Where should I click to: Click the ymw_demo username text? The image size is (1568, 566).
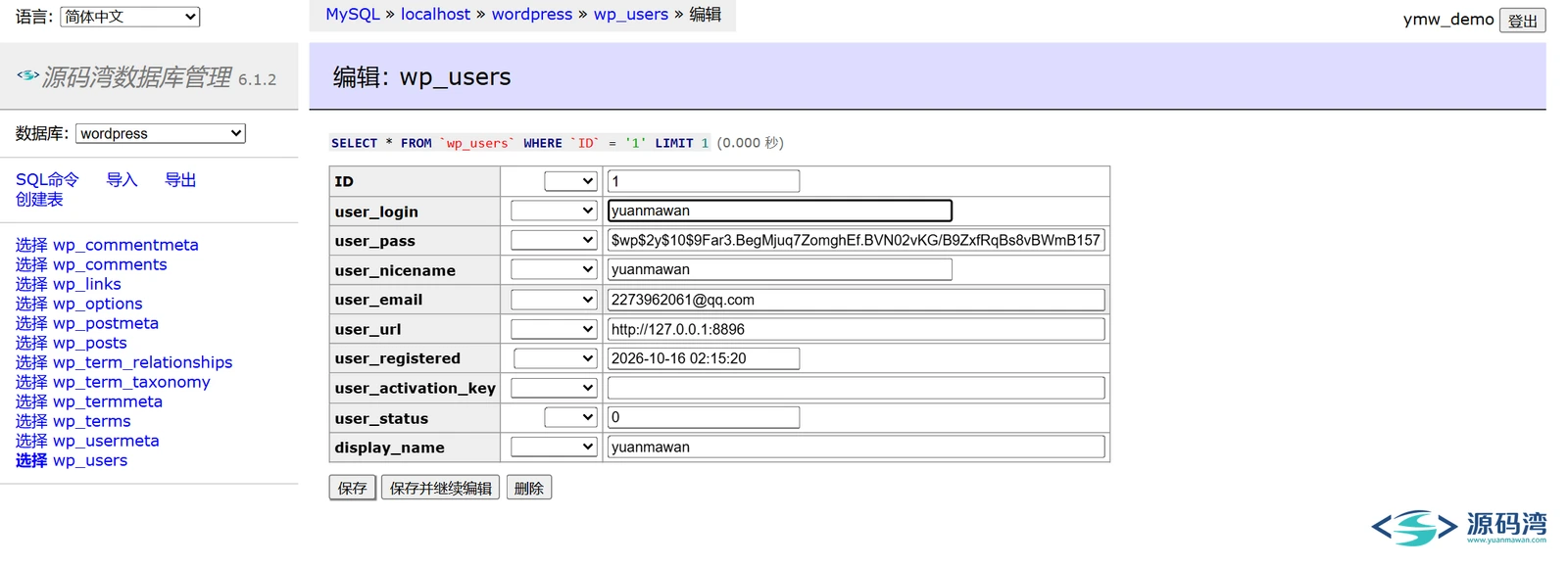[1448, 20]
